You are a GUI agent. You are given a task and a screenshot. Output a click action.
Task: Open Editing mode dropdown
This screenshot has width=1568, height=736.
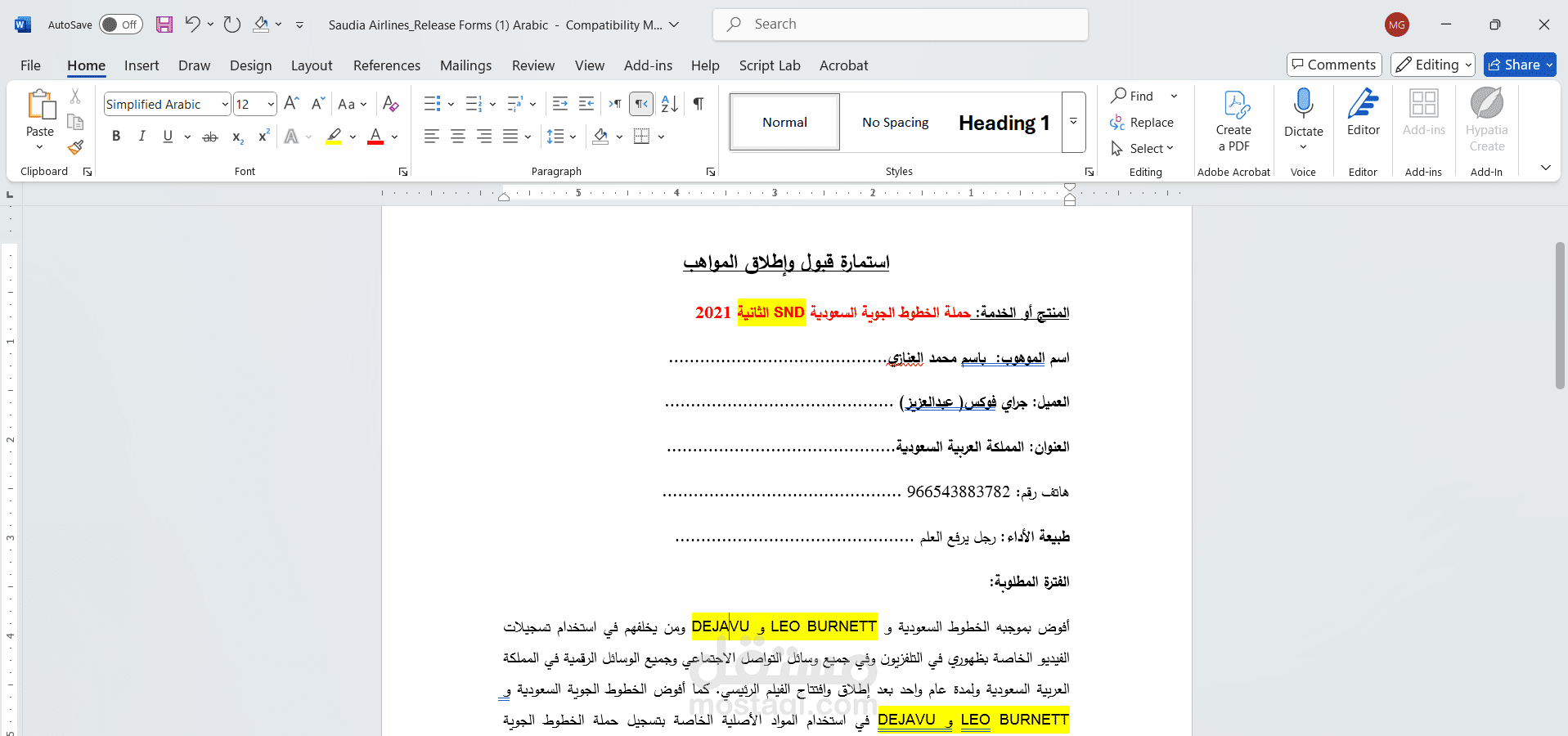click(1433, 65)
